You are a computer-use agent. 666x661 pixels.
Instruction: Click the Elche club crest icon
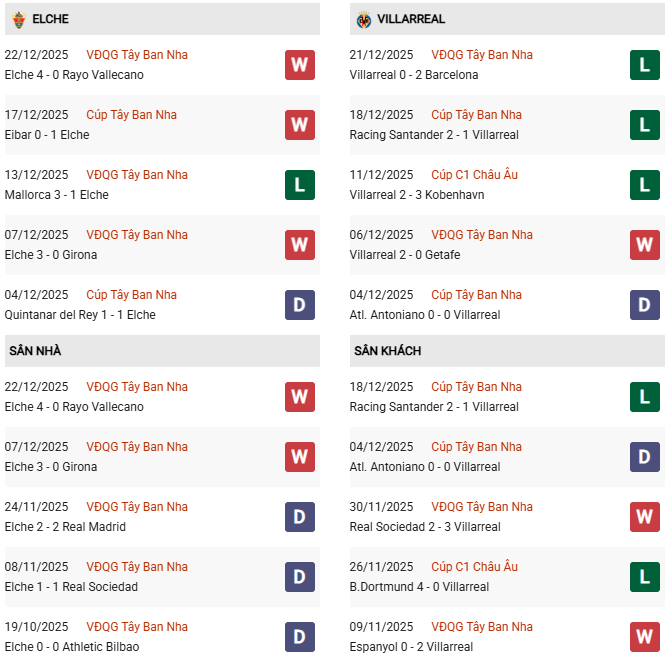pos(19,19)
